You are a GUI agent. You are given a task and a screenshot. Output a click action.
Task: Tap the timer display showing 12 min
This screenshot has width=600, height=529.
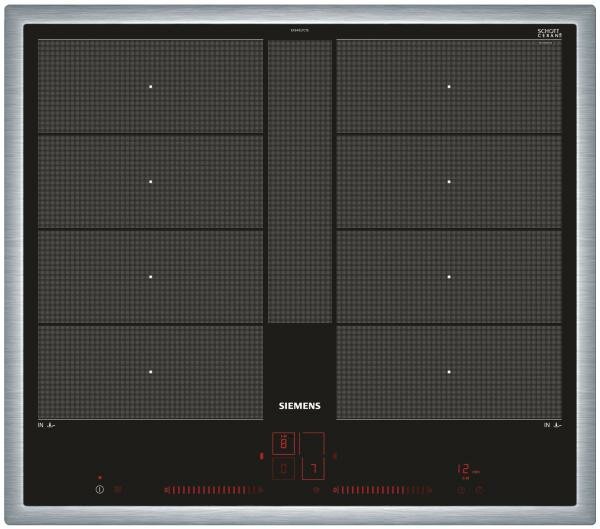click(466, 469)
